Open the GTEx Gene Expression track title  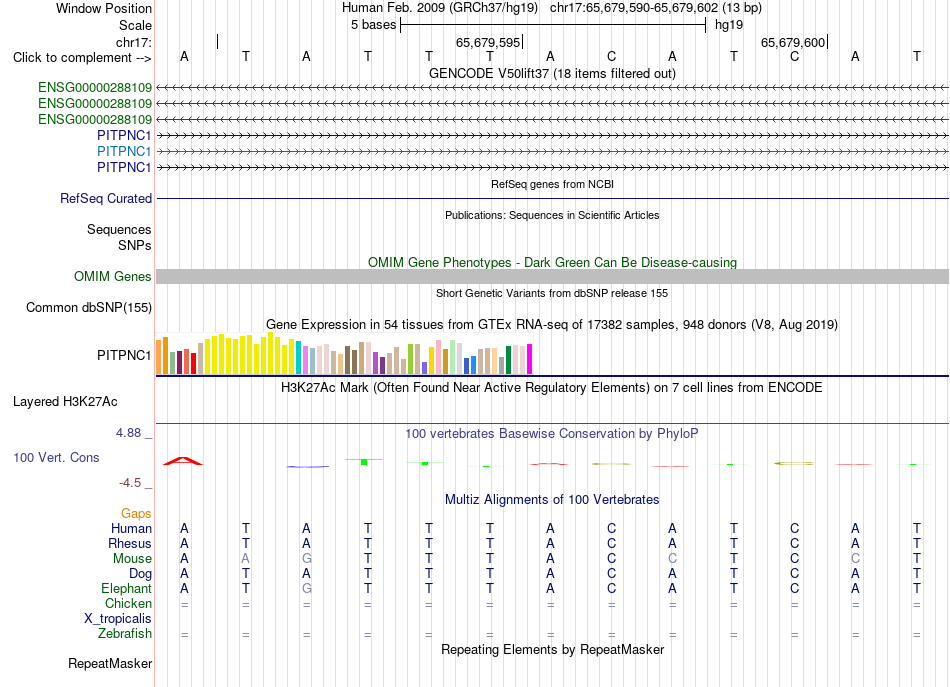[x=552, y=324]
